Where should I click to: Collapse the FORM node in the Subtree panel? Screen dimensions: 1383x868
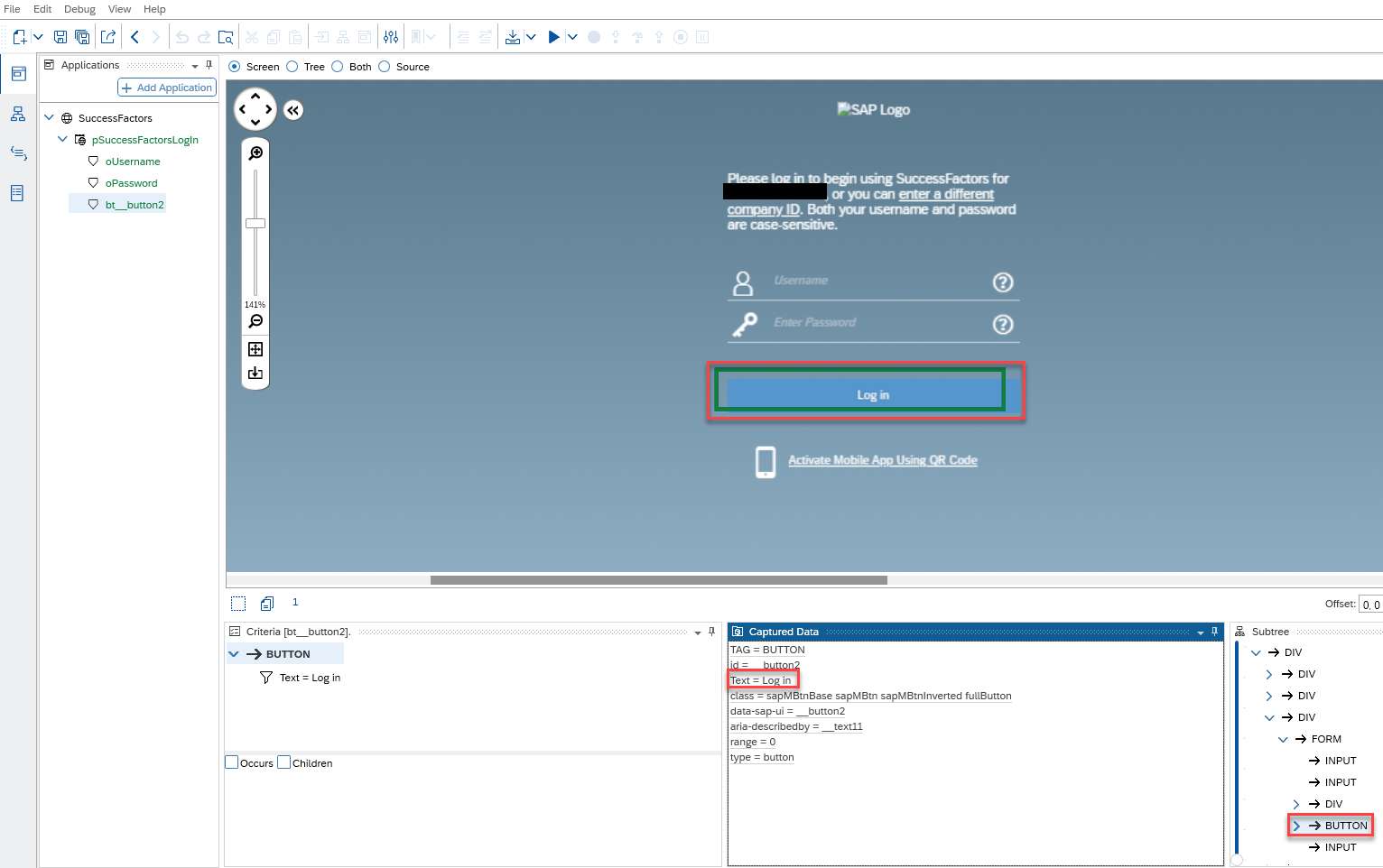(1284, 738)
